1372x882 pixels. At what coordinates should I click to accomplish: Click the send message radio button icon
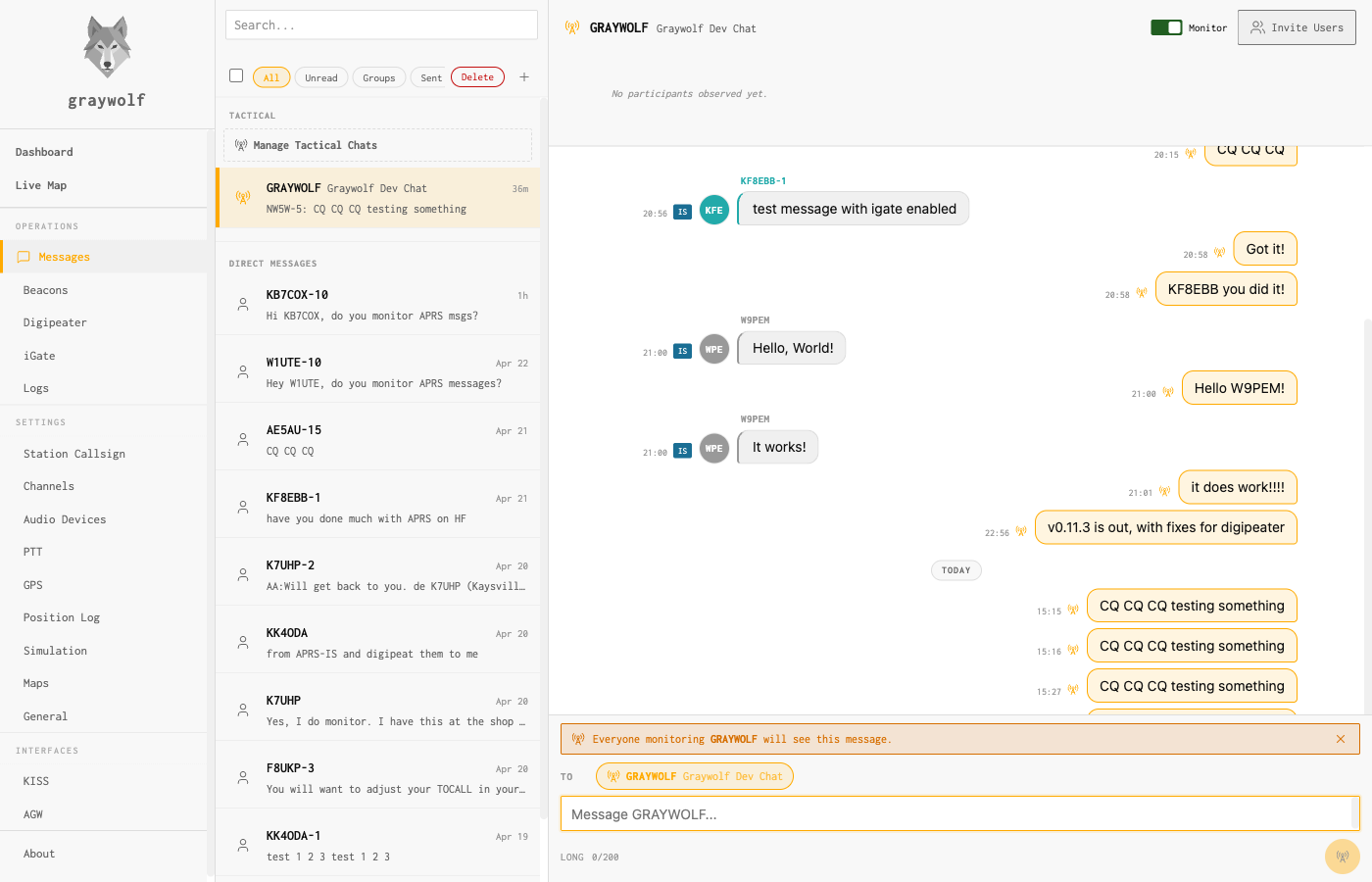pos(1343,857)
